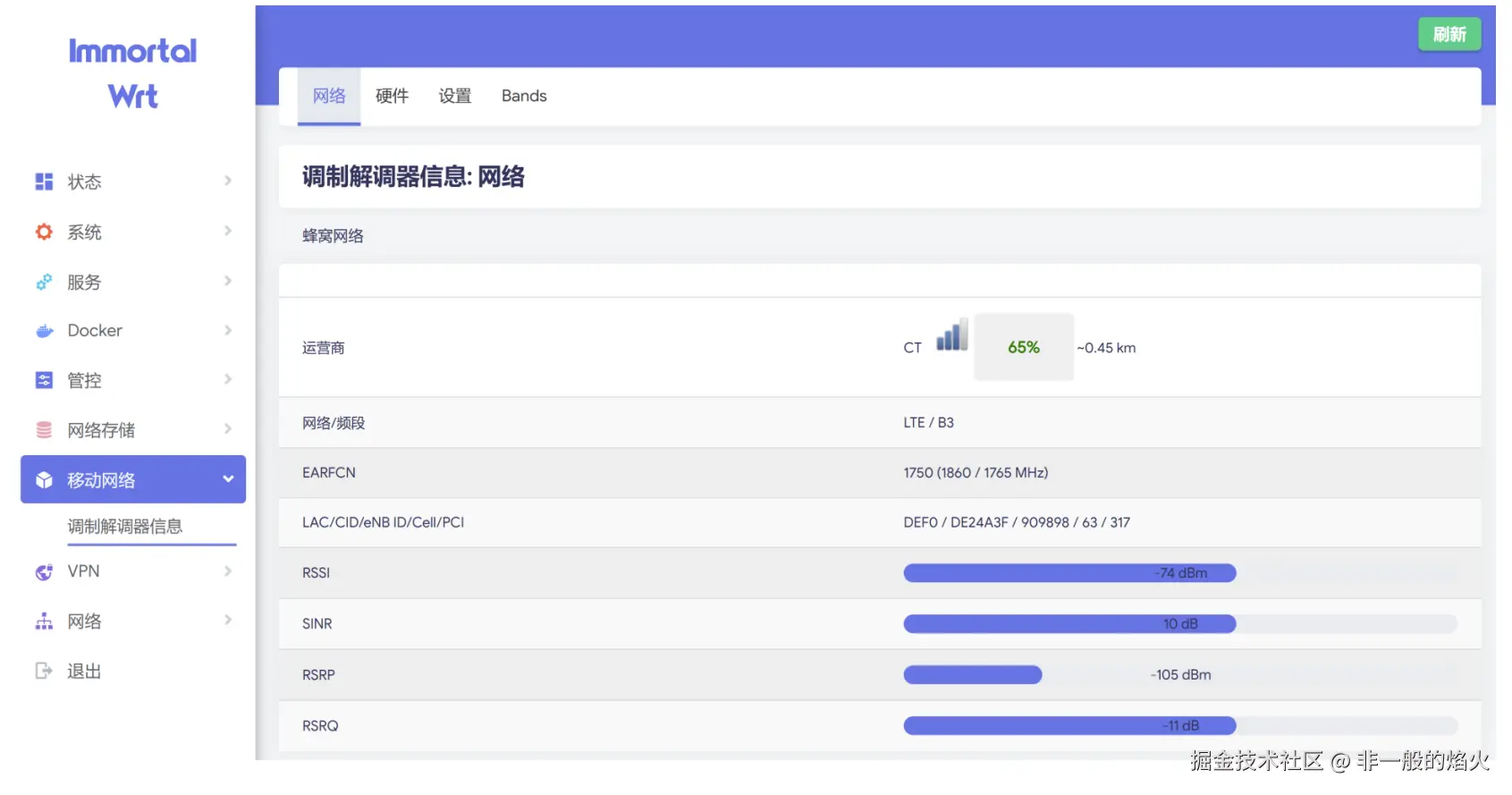Click the CT operator name
1512x795 pixels.
click(x=912, y=348)
